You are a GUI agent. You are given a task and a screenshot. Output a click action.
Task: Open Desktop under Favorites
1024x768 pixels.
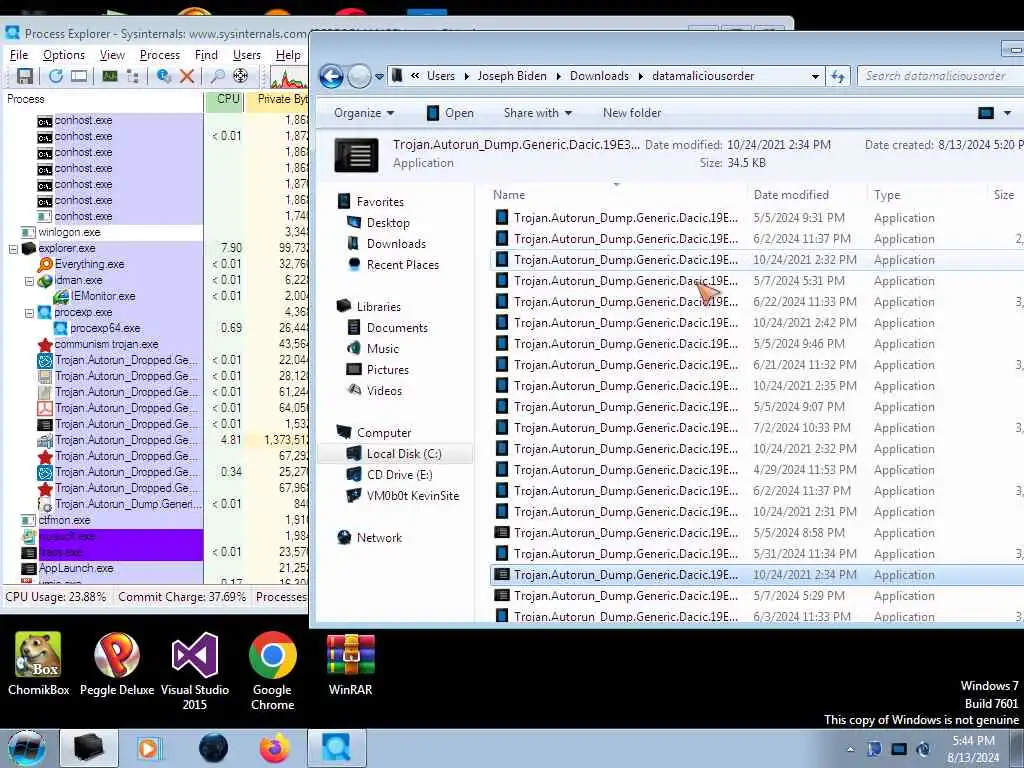pyautogui.click(x=388, y=223)
